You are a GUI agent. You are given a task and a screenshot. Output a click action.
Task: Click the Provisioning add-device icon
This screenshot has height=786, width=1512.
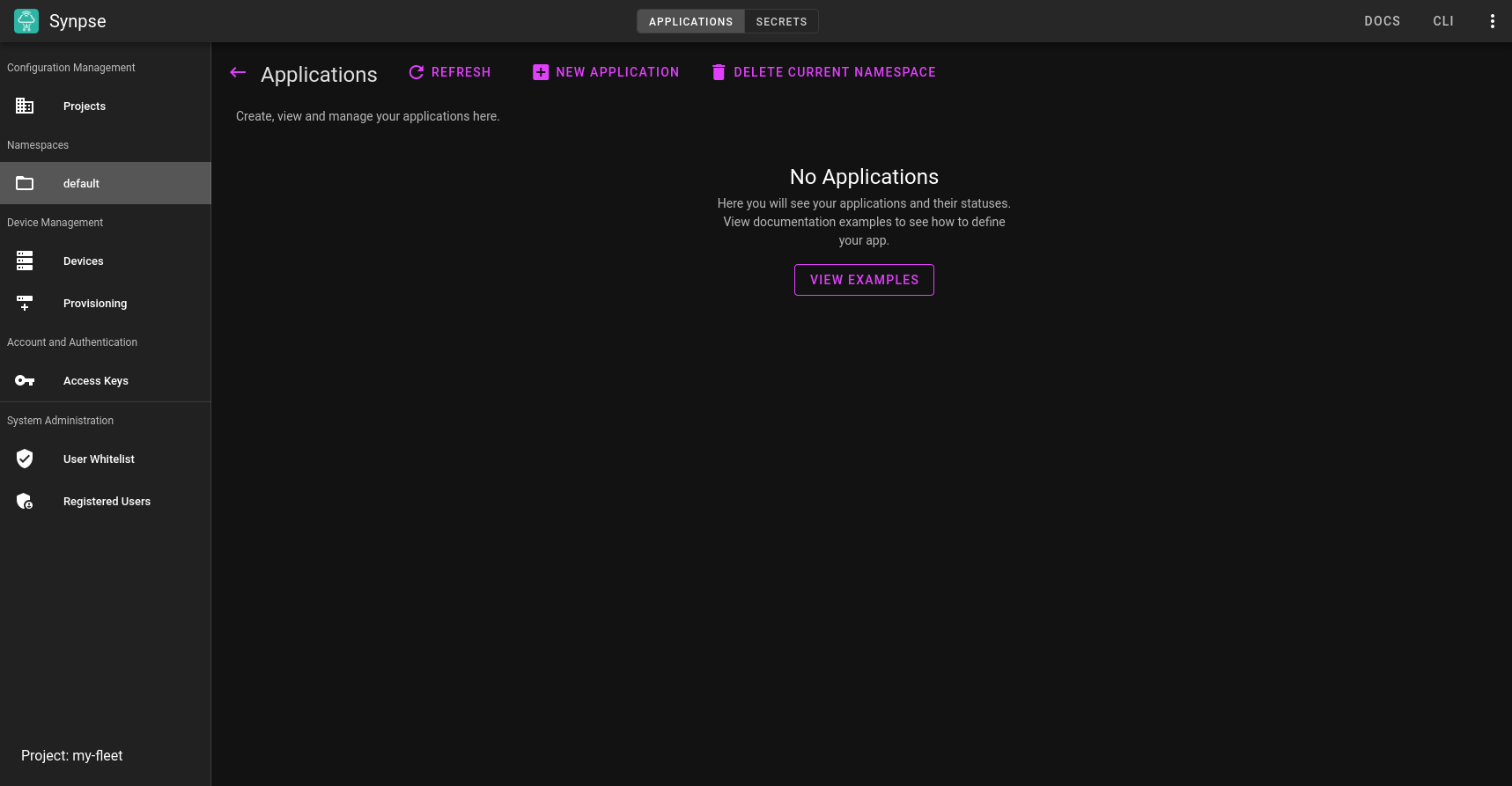coord(25,304)
